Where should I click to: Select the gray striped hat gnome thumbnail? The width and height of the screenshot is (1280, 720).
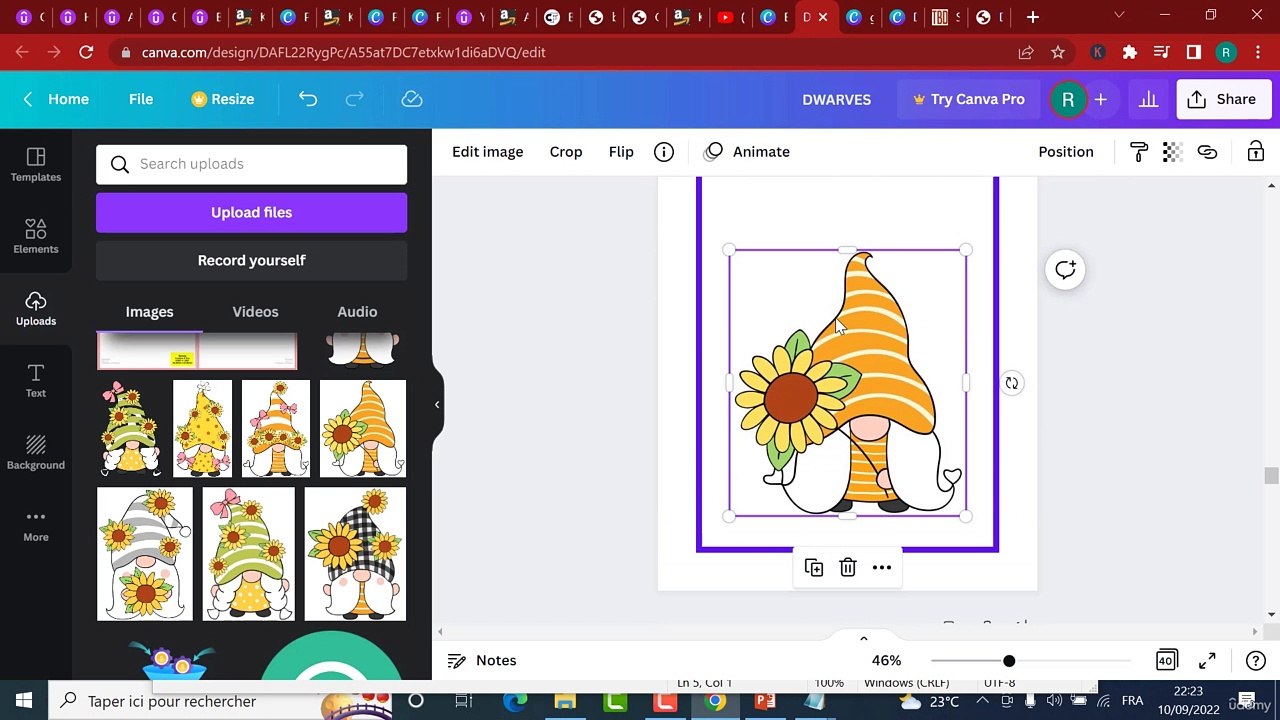(x=145, y=554)
